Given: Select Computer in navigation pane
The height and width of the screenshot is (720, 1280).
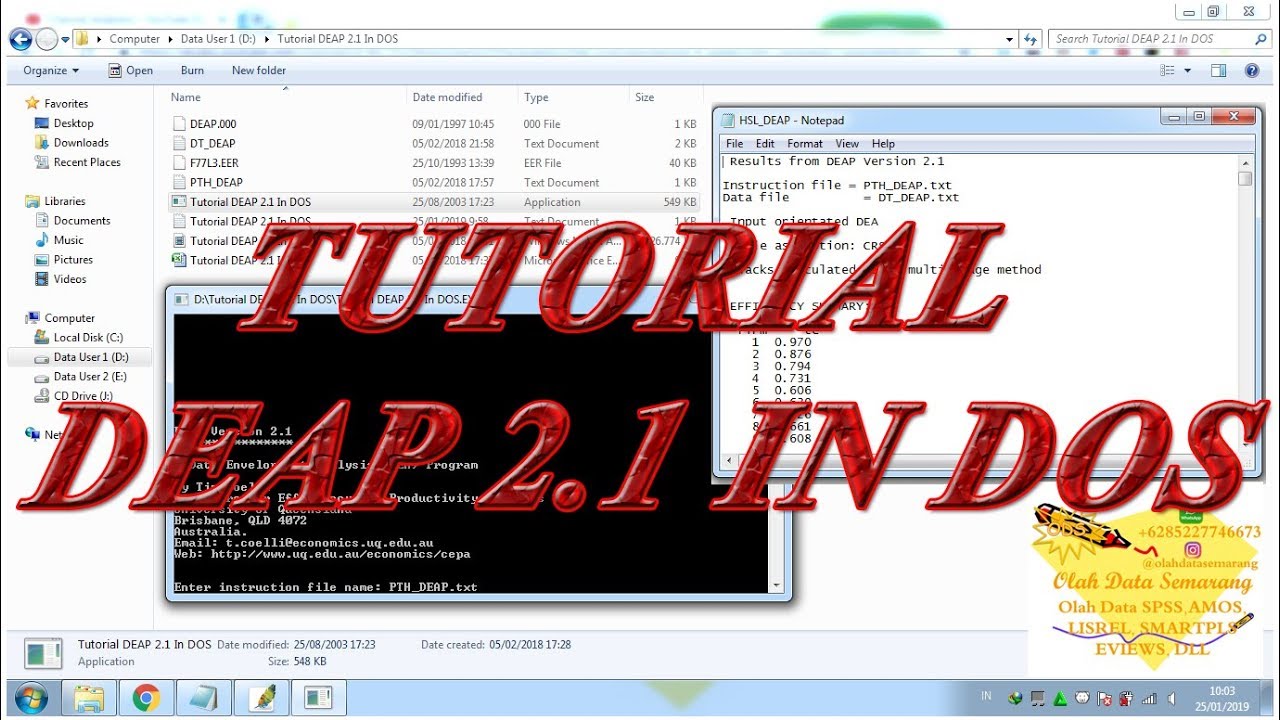Looking at the screenshot, I should pos(69,318).
